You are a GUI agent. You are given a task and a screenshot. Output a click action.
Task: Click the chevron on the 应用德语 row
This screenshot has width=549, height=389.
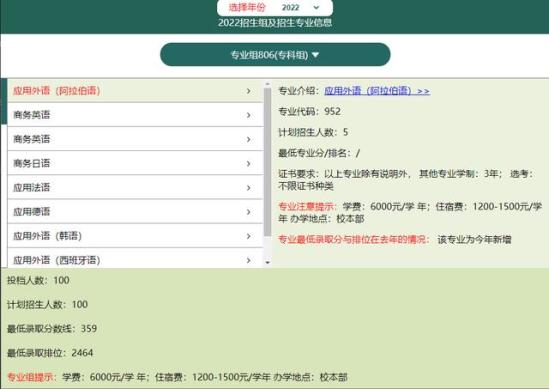249,212
